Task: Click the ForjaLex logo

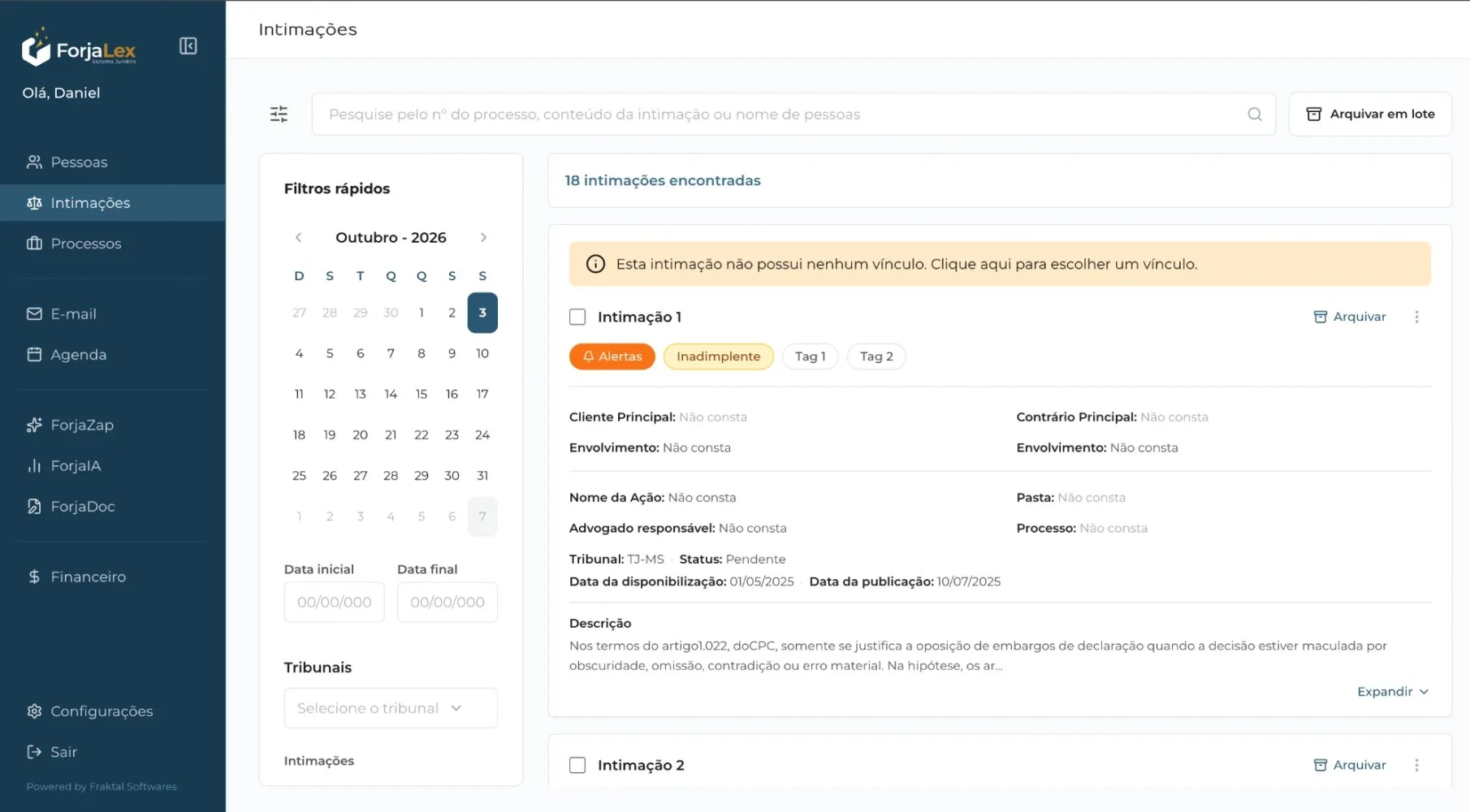Action: click(x=79, y=47)
